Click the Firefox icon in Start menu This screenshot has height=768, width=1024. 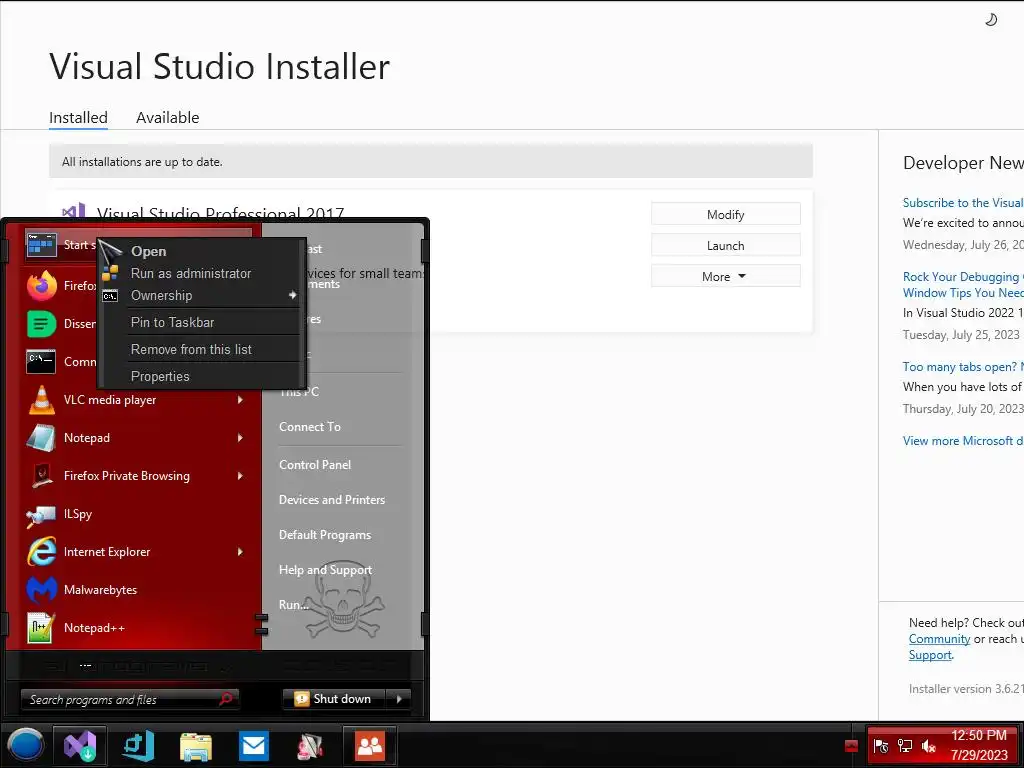coord(42,285)
